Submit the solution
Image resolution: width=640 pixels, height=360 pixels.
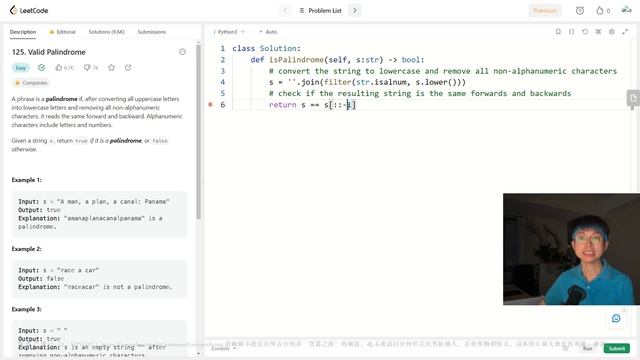[x=616, y=349]
